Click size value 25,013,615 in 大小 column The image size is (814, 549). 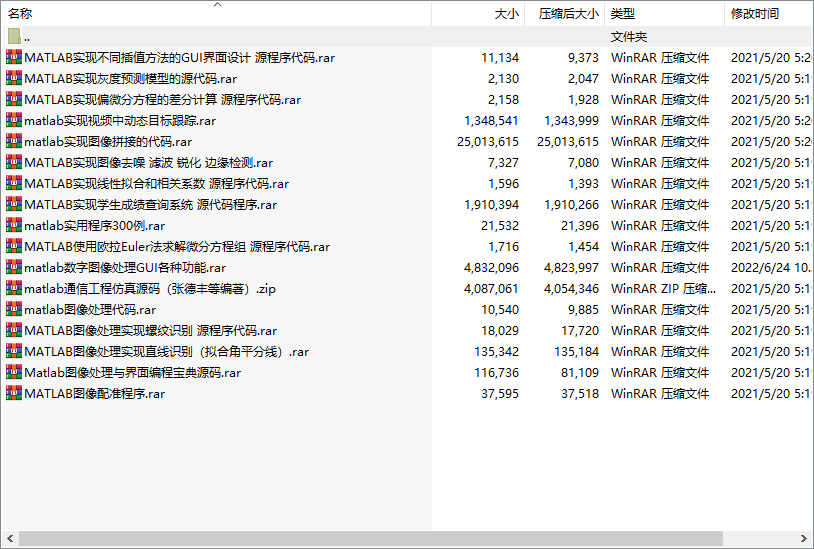487,142
